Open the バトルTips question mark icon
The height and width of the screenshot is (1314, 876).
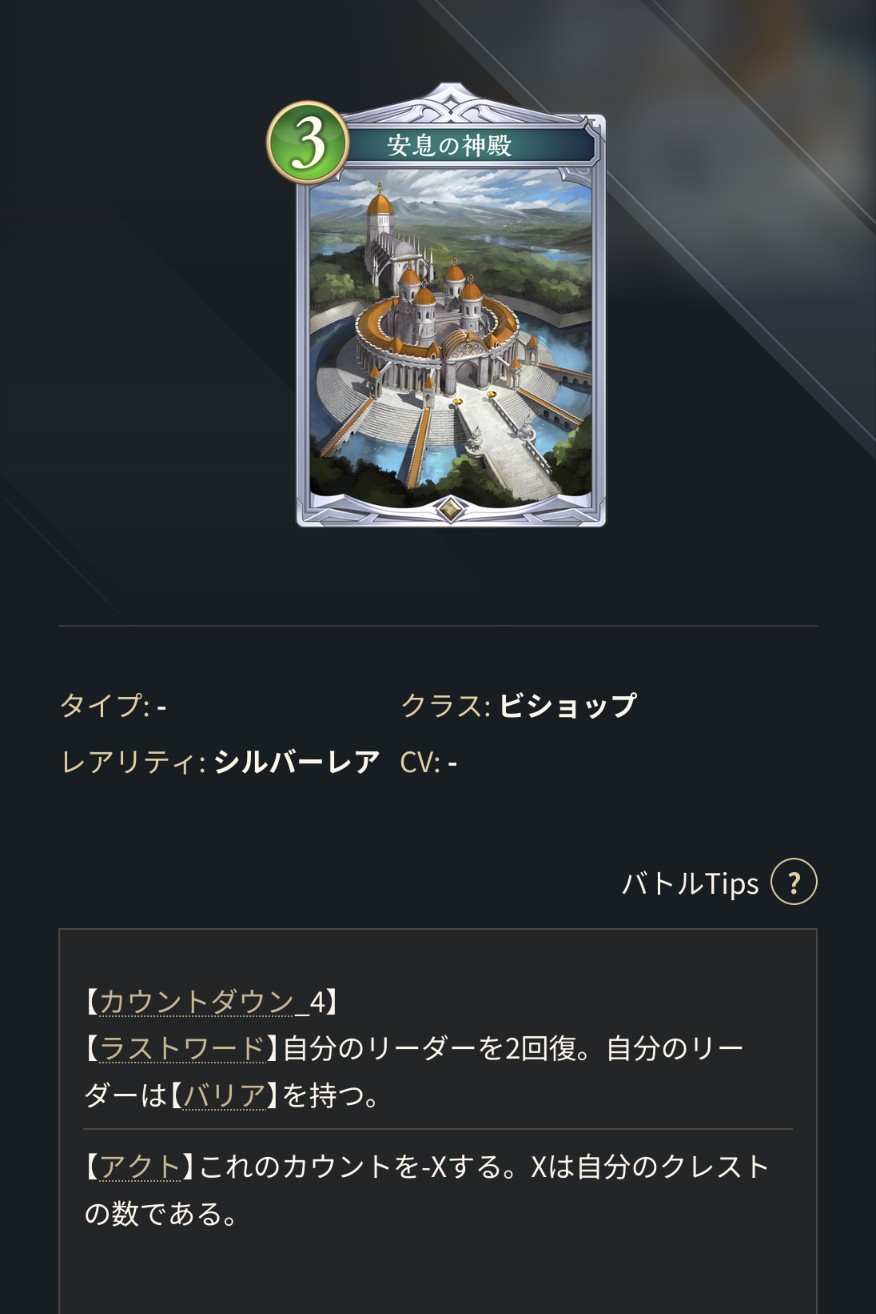tap(794, 882)
